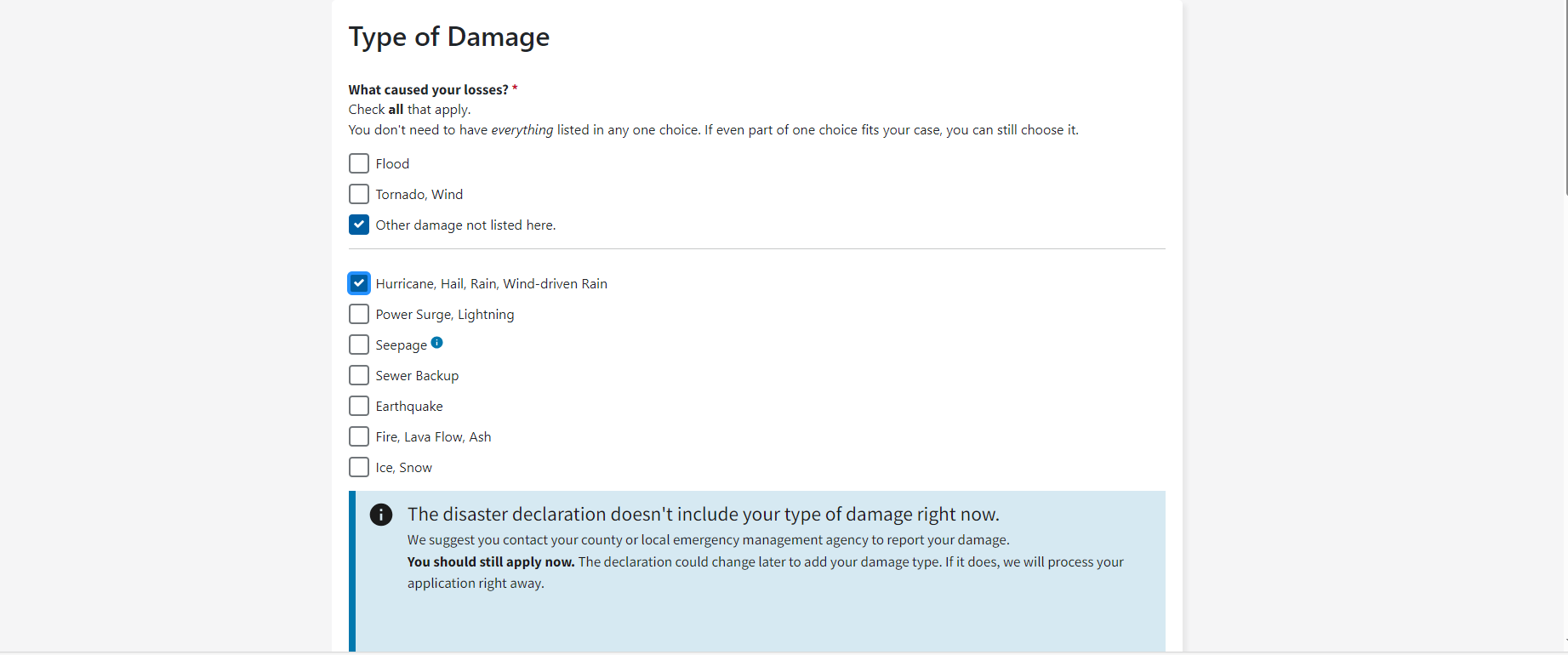The image size is (1568, 655).
Task: Click the Type of Damage heading
Action: [x=449, y=37]
